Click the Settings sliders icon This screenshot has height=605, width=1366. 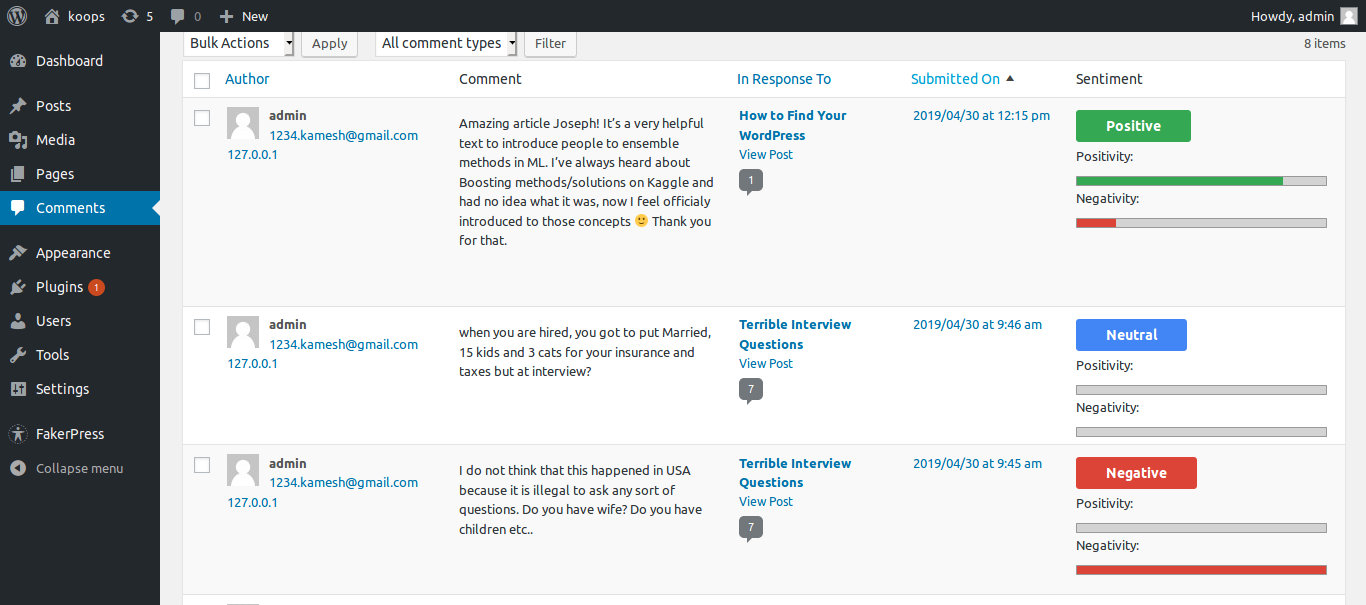(18, 389)
